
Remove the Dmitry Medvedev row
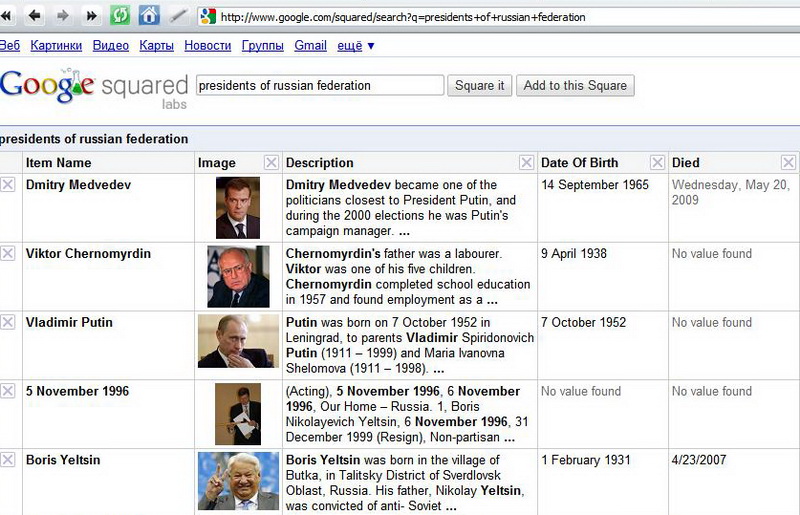click(8, 185)
